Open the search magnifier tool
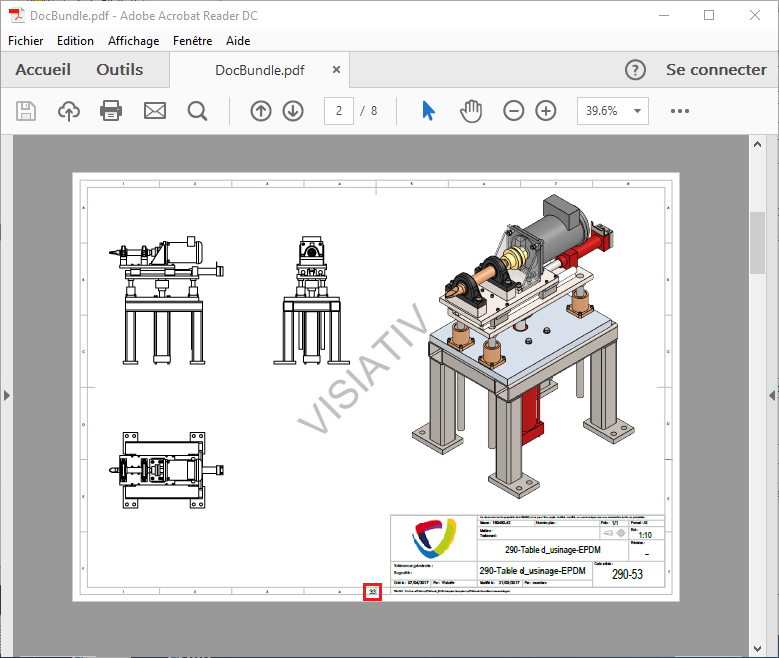Viewport: 779px width, 658px height. 197,111
